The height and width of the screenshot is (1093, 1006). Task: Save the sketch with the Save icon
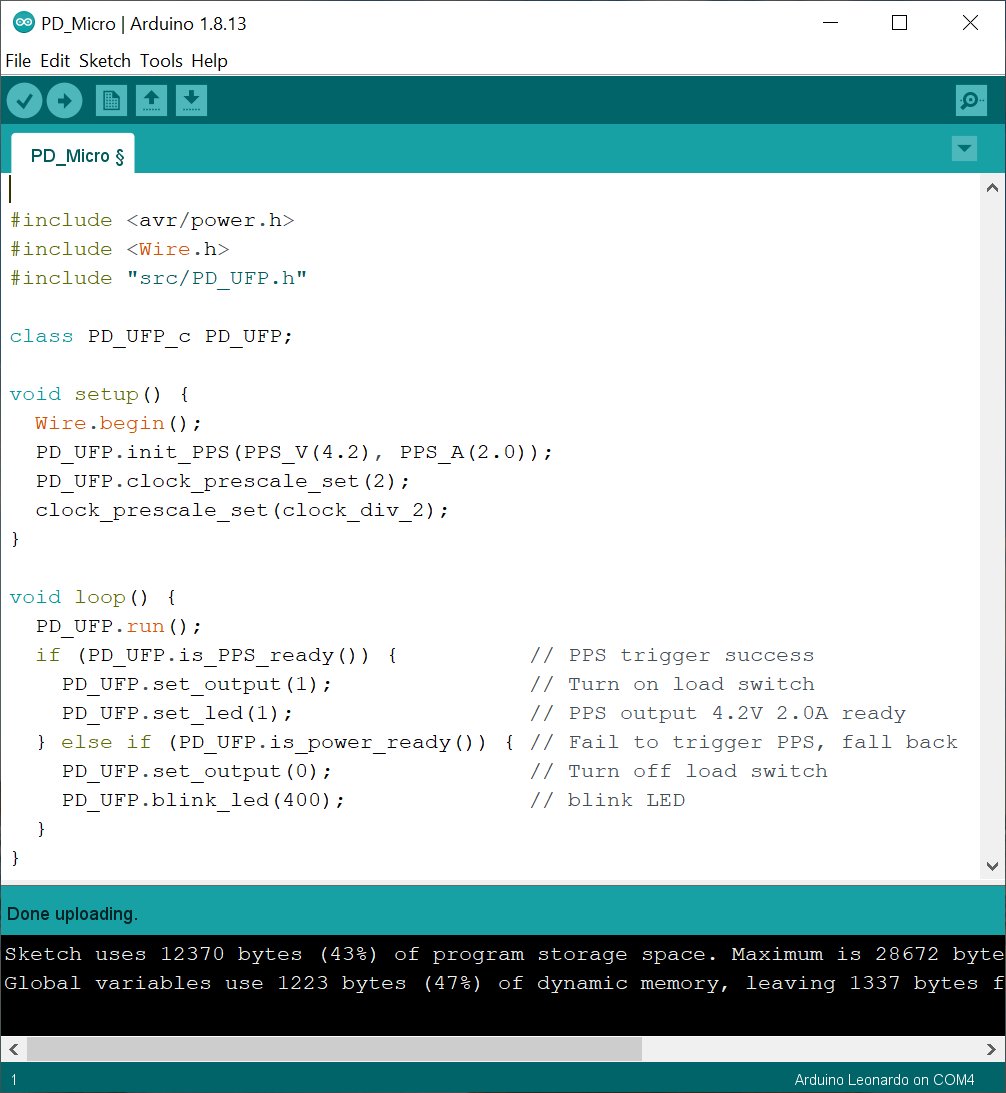pos(192,100)
